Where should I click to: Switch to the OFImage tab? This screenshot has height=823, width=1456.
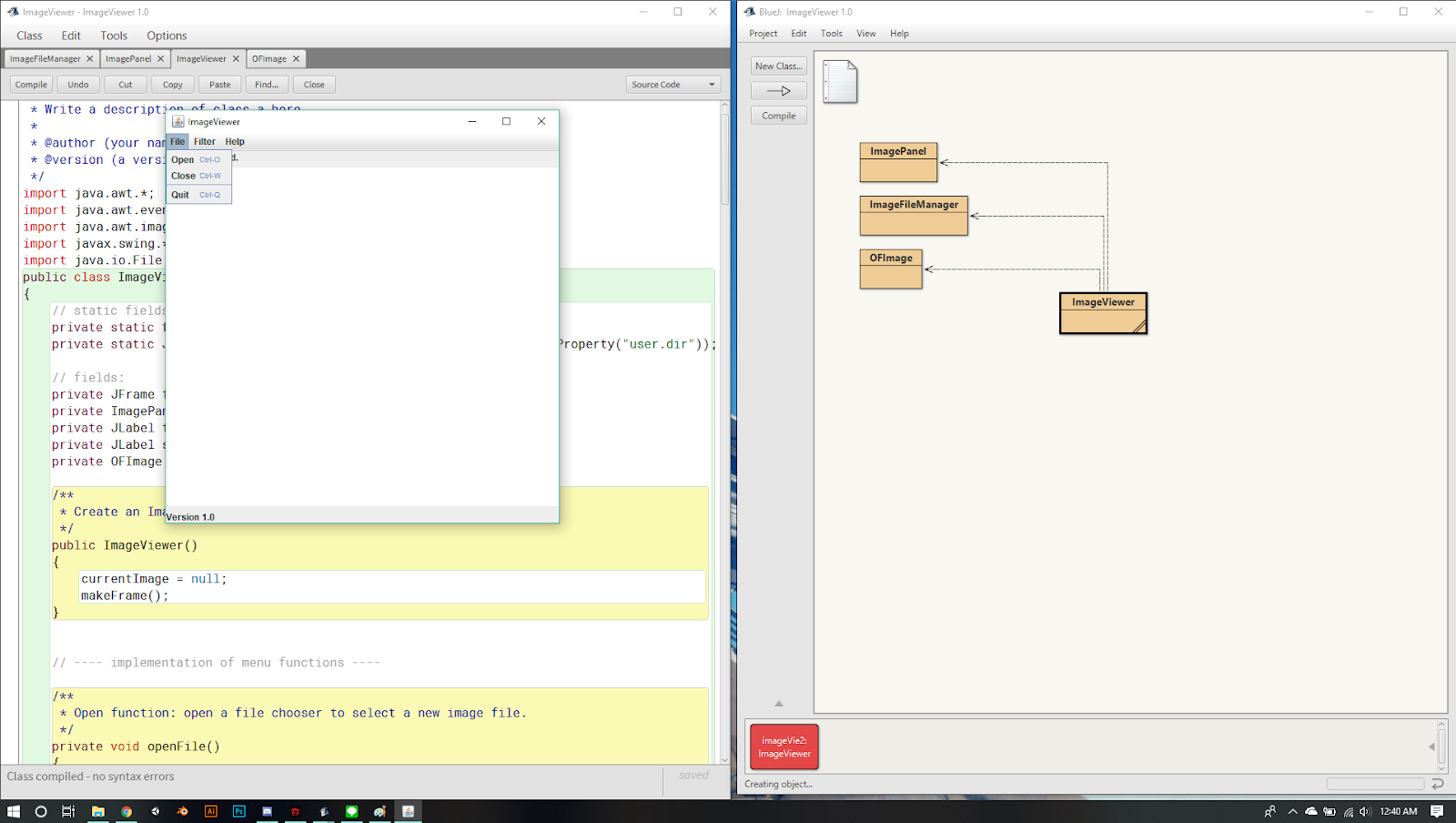click(x=269, y=58)
